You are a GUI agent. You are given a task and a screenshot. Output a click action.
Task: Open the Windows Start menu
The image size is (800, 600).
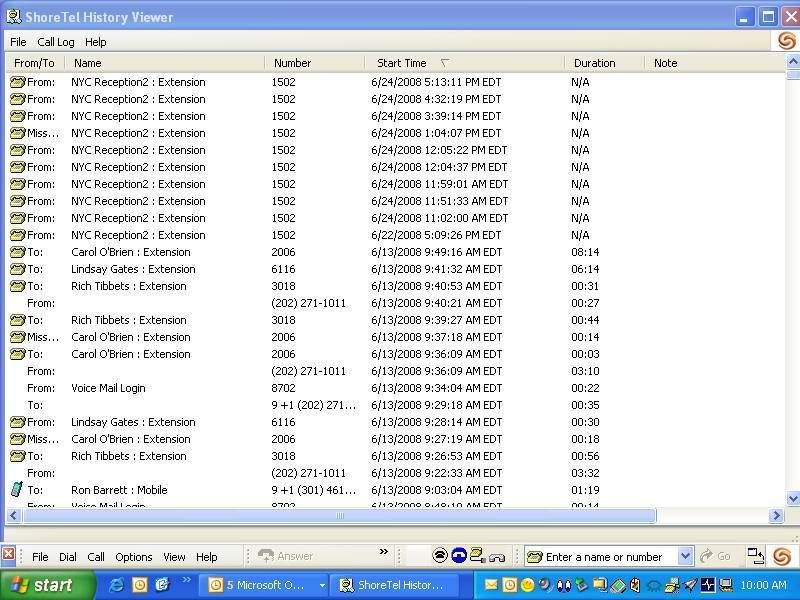46,585
